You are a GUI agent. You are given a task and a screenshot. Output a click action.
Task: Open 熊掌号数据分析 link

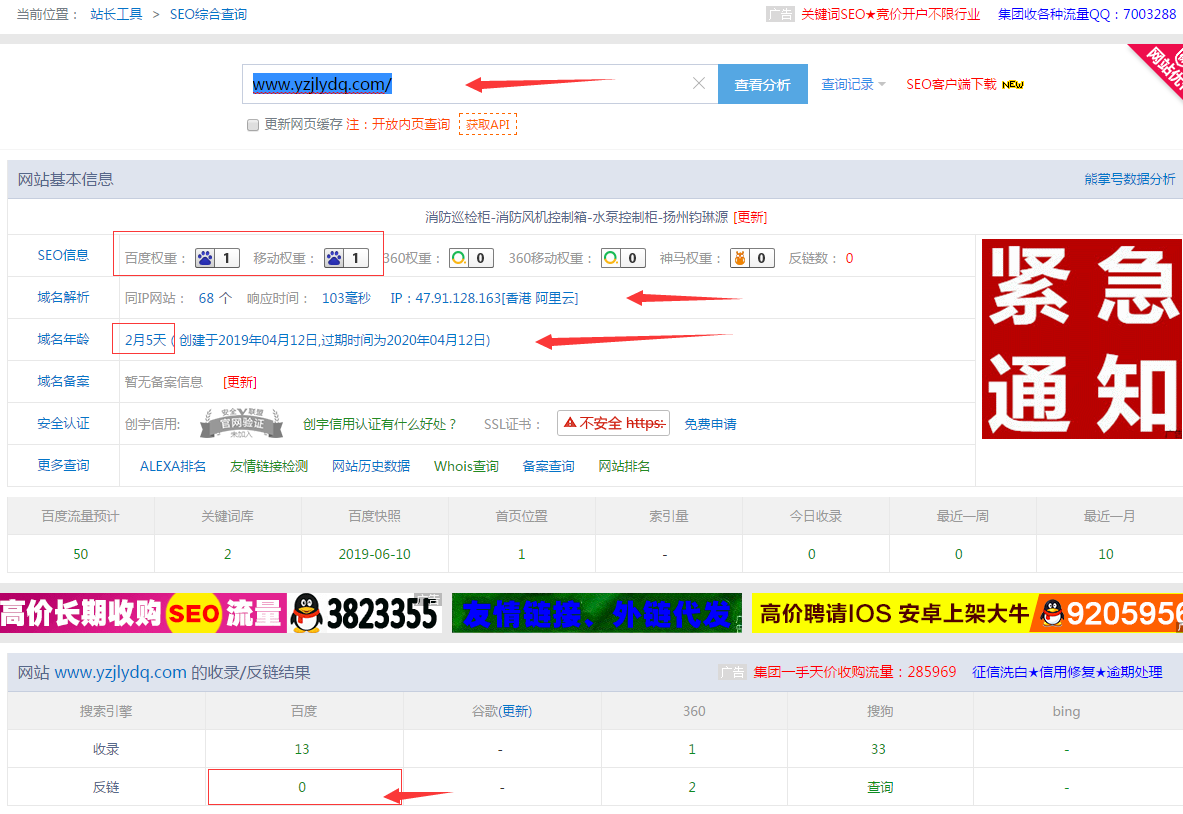(1129, 179)
